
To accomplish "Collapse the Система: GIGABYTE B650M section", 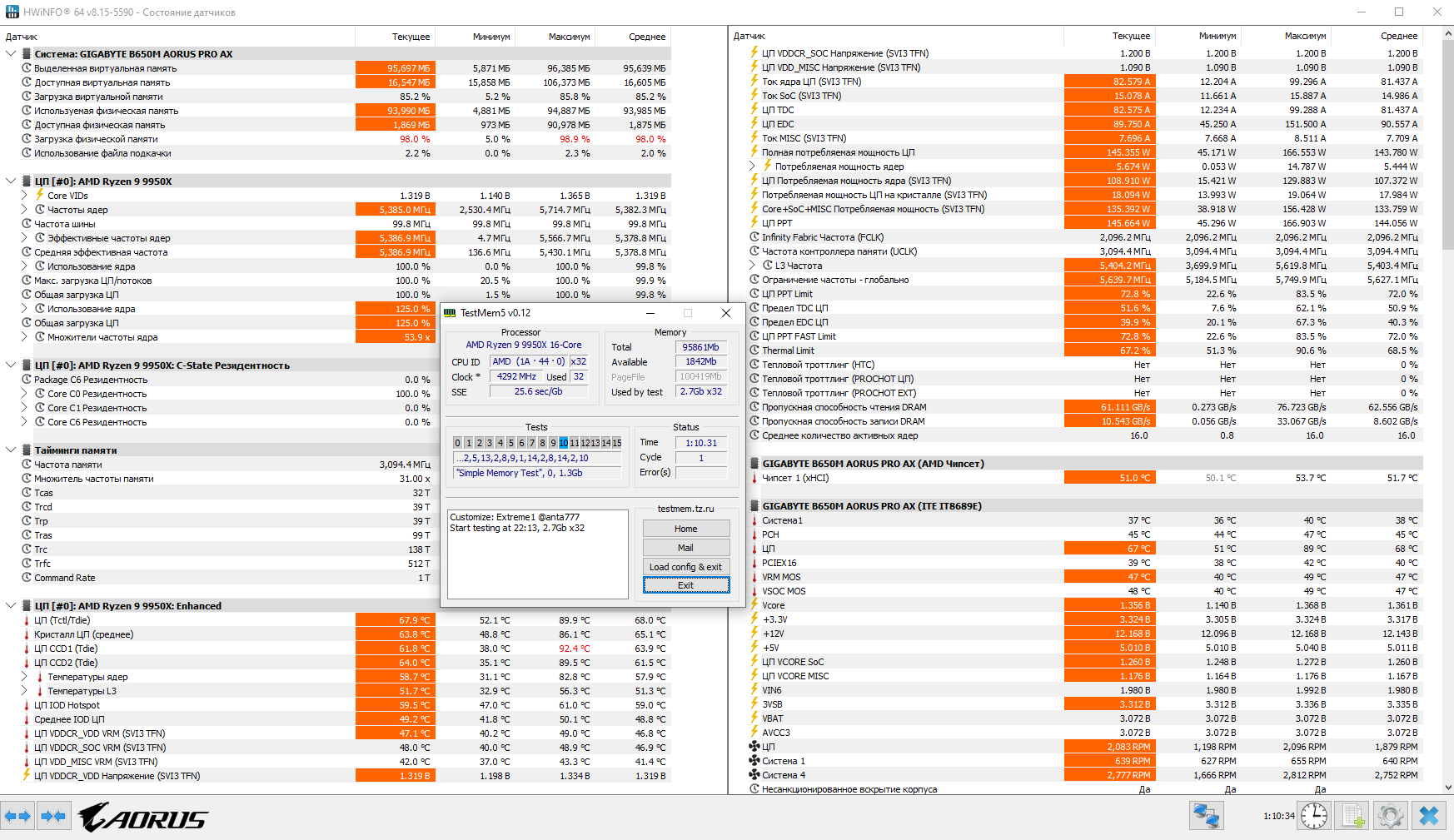I will pos(11,54).
